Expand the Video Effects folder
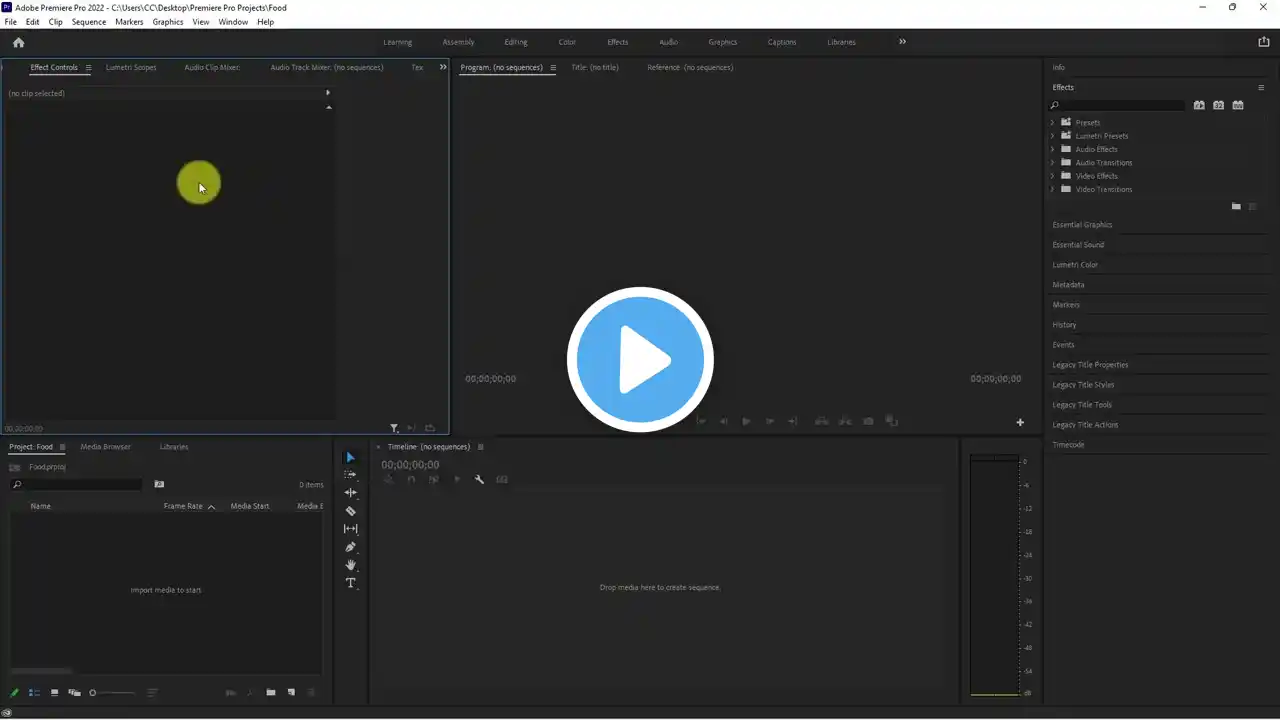1280x720 pixels. click(1052, 176)
